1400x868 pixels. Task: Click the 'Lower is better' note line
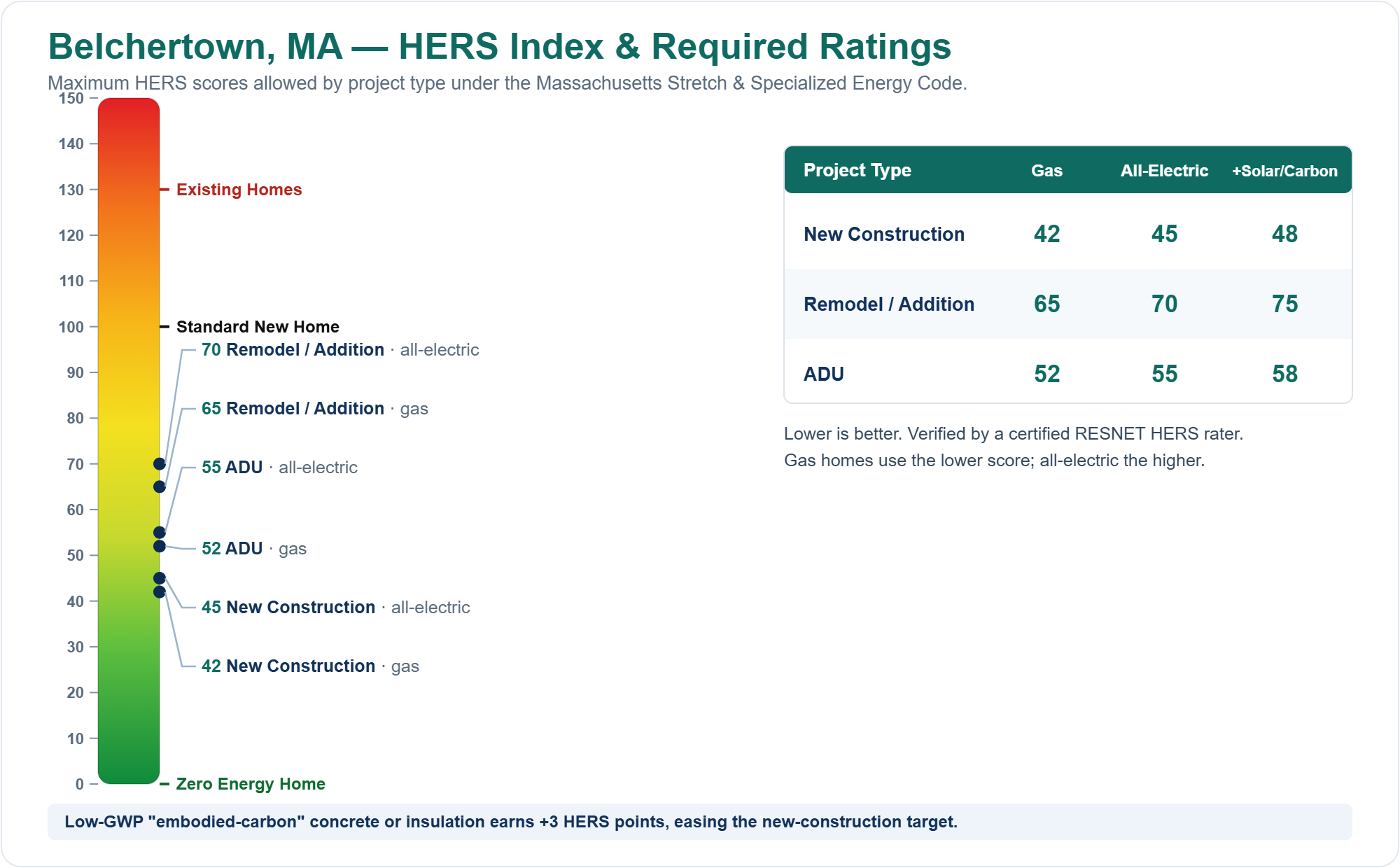tap(1013, 434)
